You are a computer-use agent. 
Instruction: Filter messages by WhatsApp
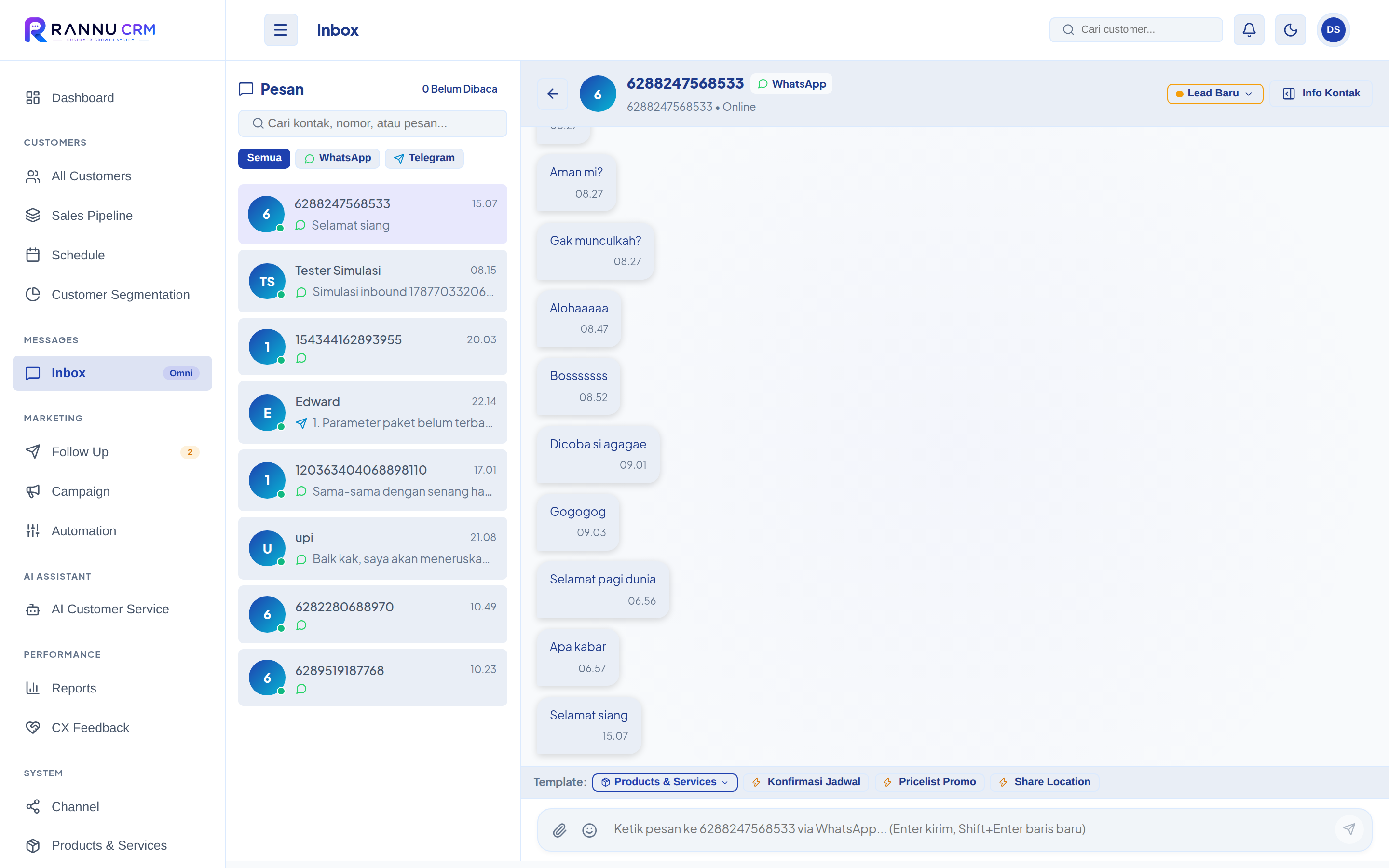click(x=338, y=158)
